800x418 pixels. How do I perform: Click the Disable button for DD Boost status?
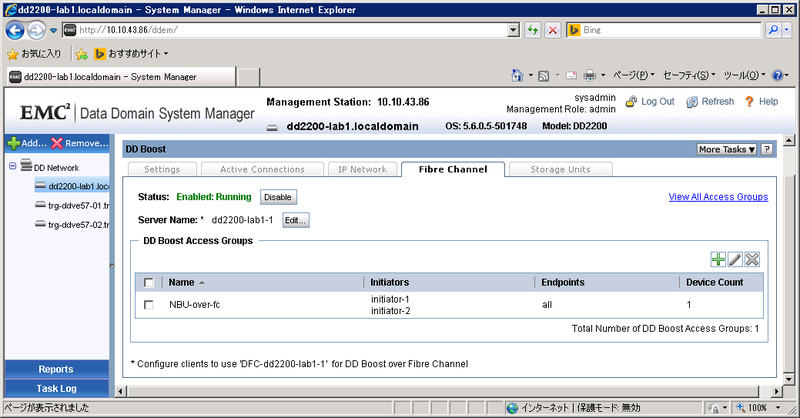coord(278,197)
